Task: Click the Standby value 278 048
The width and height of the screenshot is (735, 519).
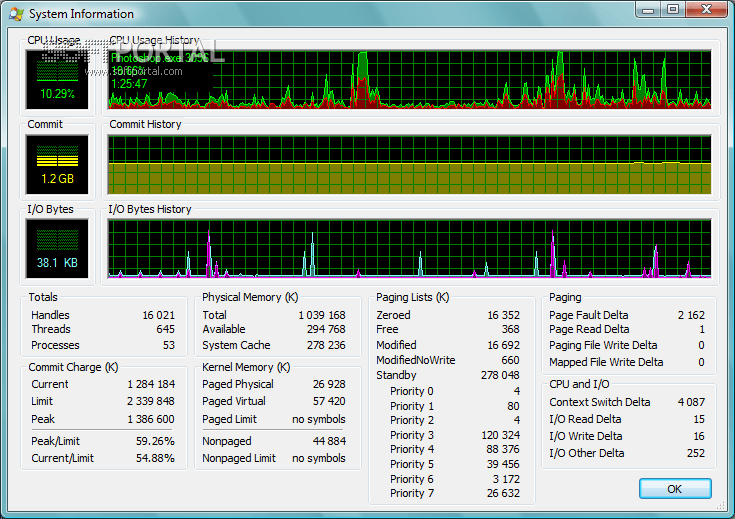Action: tap(500, 375)
